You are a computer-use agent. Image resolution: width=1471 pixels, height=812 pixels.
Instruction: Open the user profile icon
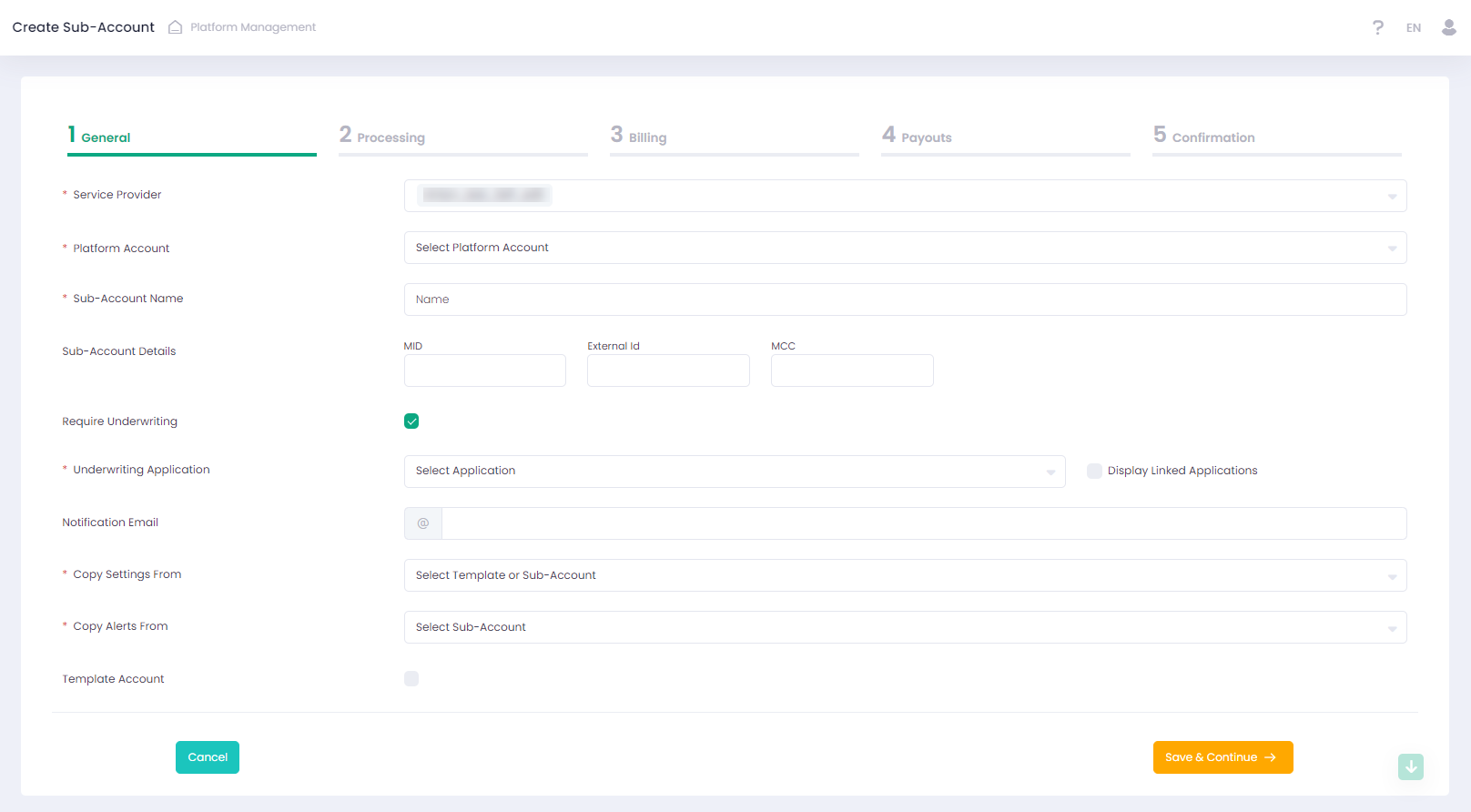pyautogui.click(x=1448, y=27)
